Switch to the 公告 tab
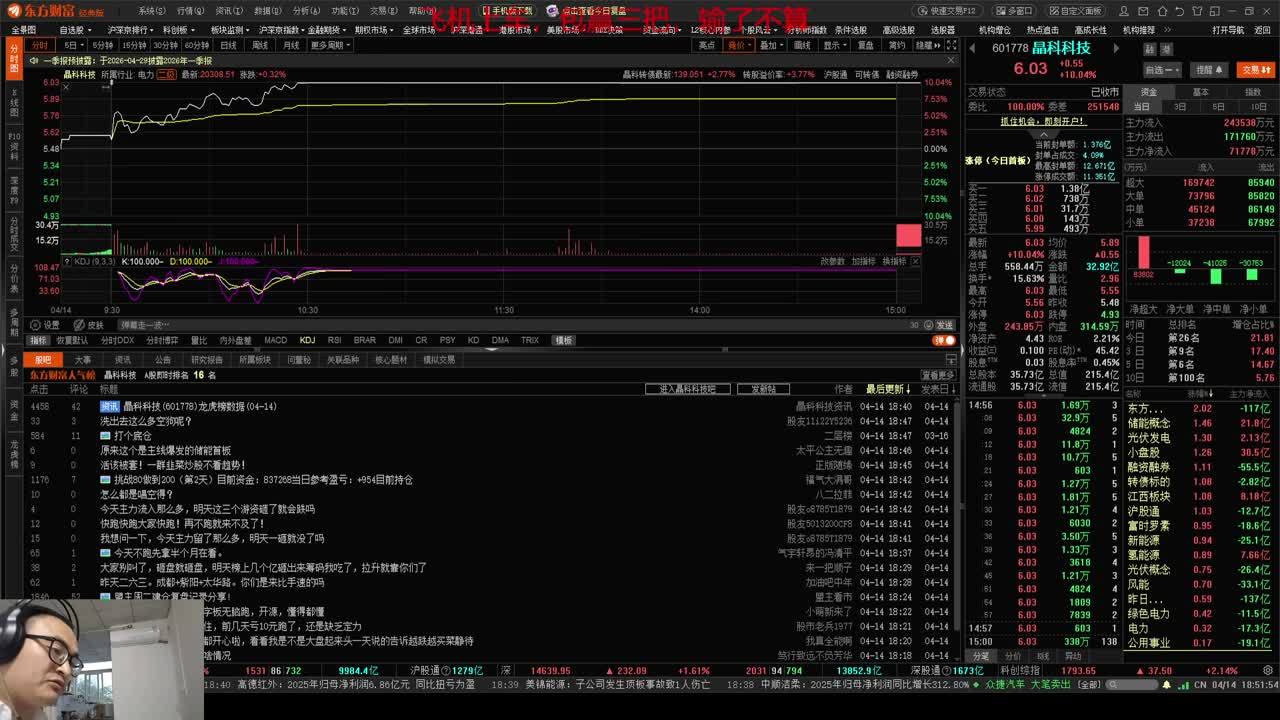 pos(163,360)
